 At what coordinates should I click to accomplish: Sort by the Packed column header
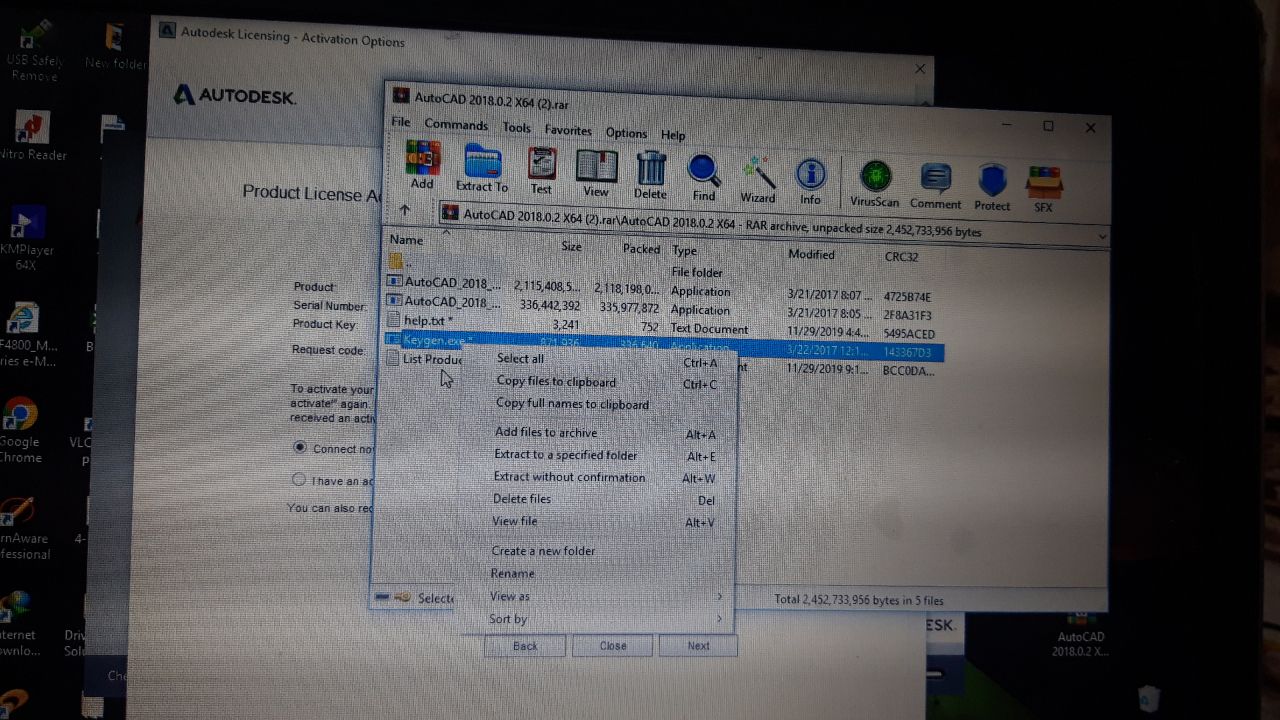click(x=641, y=249)
